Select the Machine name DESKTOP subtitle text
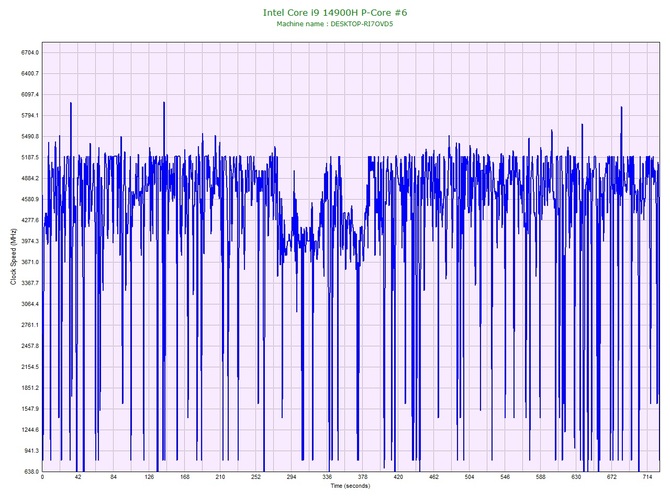This screenshot has width=670, height=503. [x=335, y=24]
